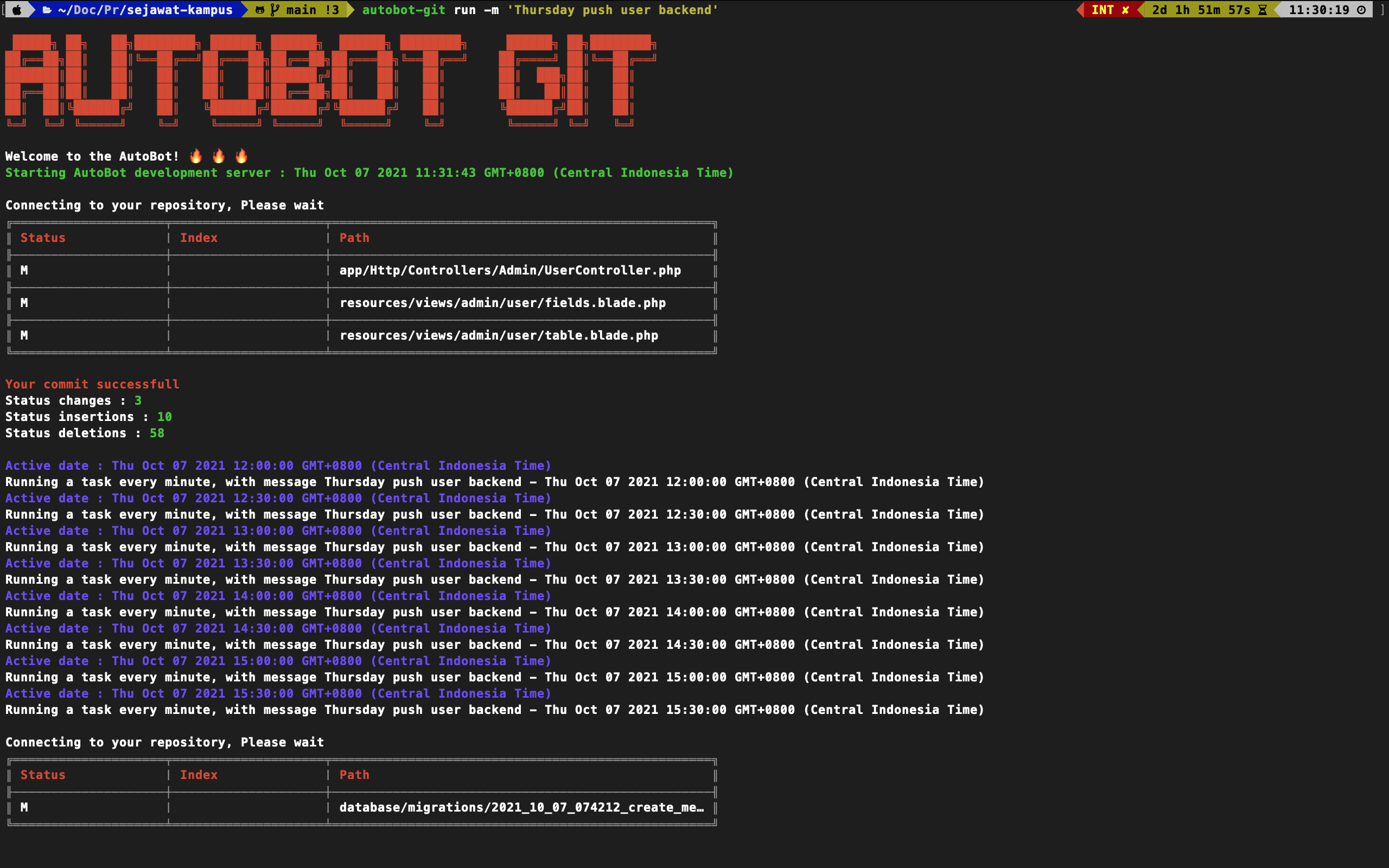The height and width of the screenshot is (868, 1389).
Task: Click the Index header in second table
Action: (199, 775)
